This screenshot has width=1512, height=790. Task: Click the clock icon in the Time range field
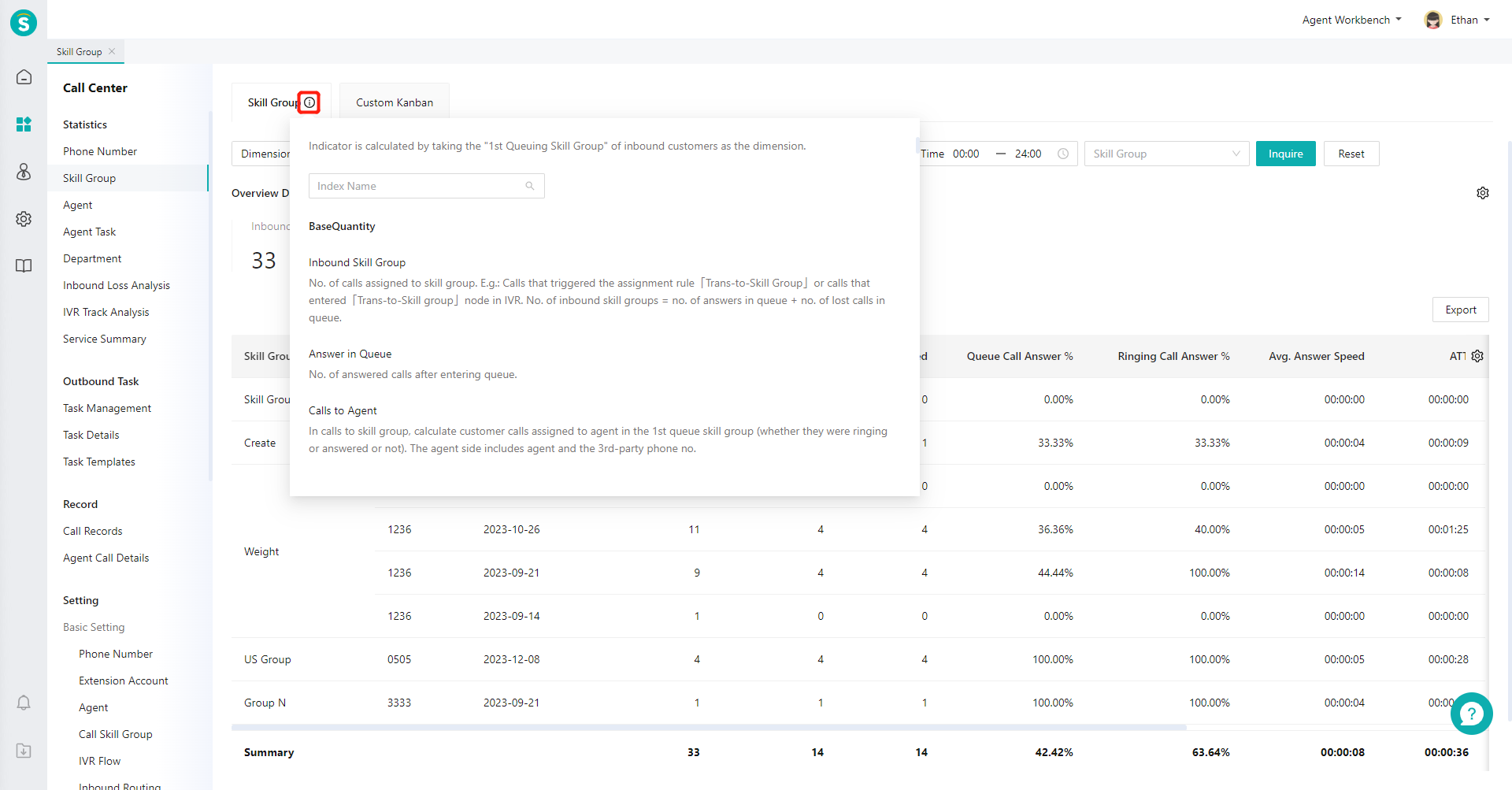click(x=1063, y=154)
